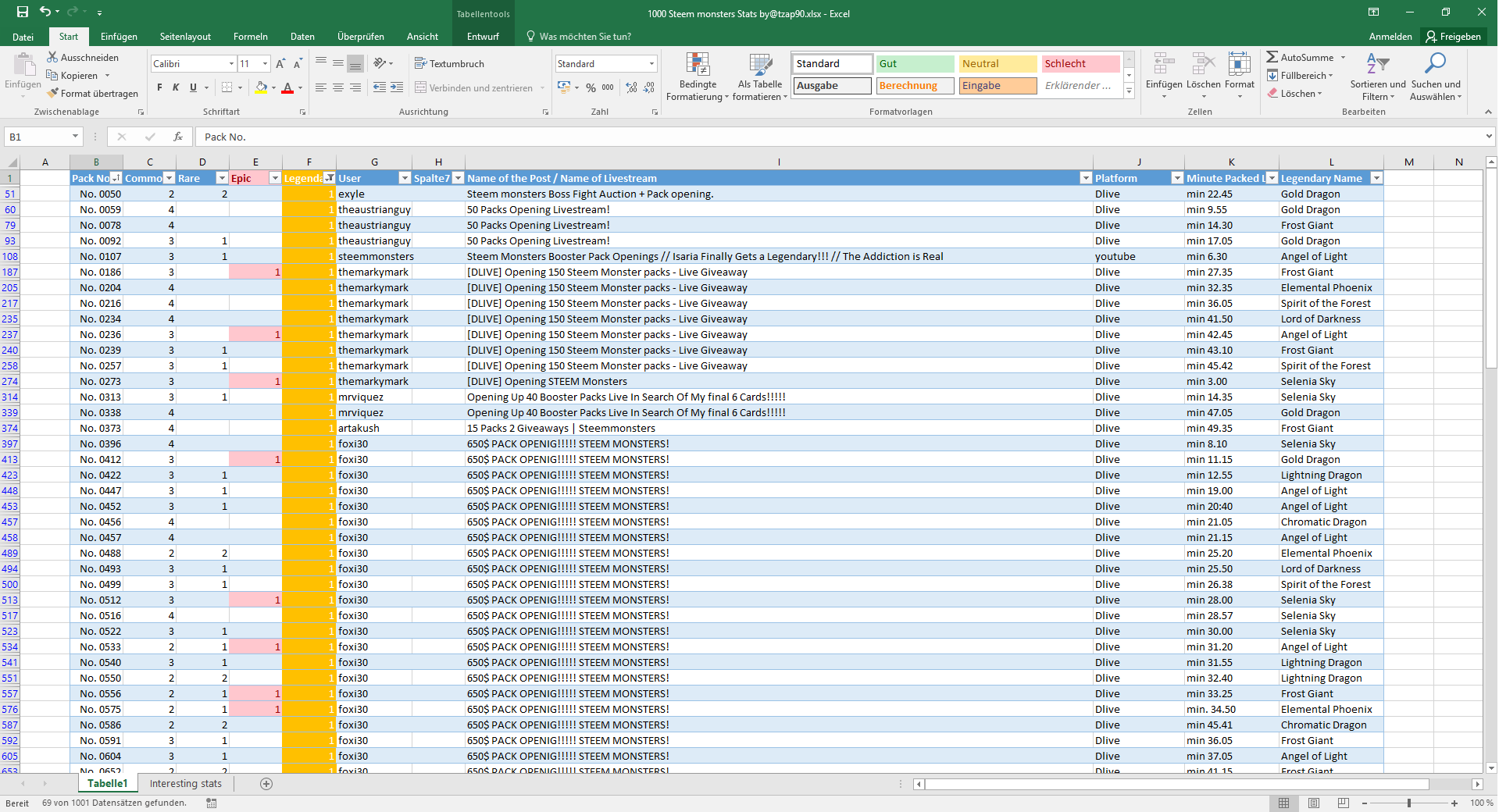Click the accounting number format currency icon
The height and width of the screenshot is (812, 1499).
(x=564, y=87)
